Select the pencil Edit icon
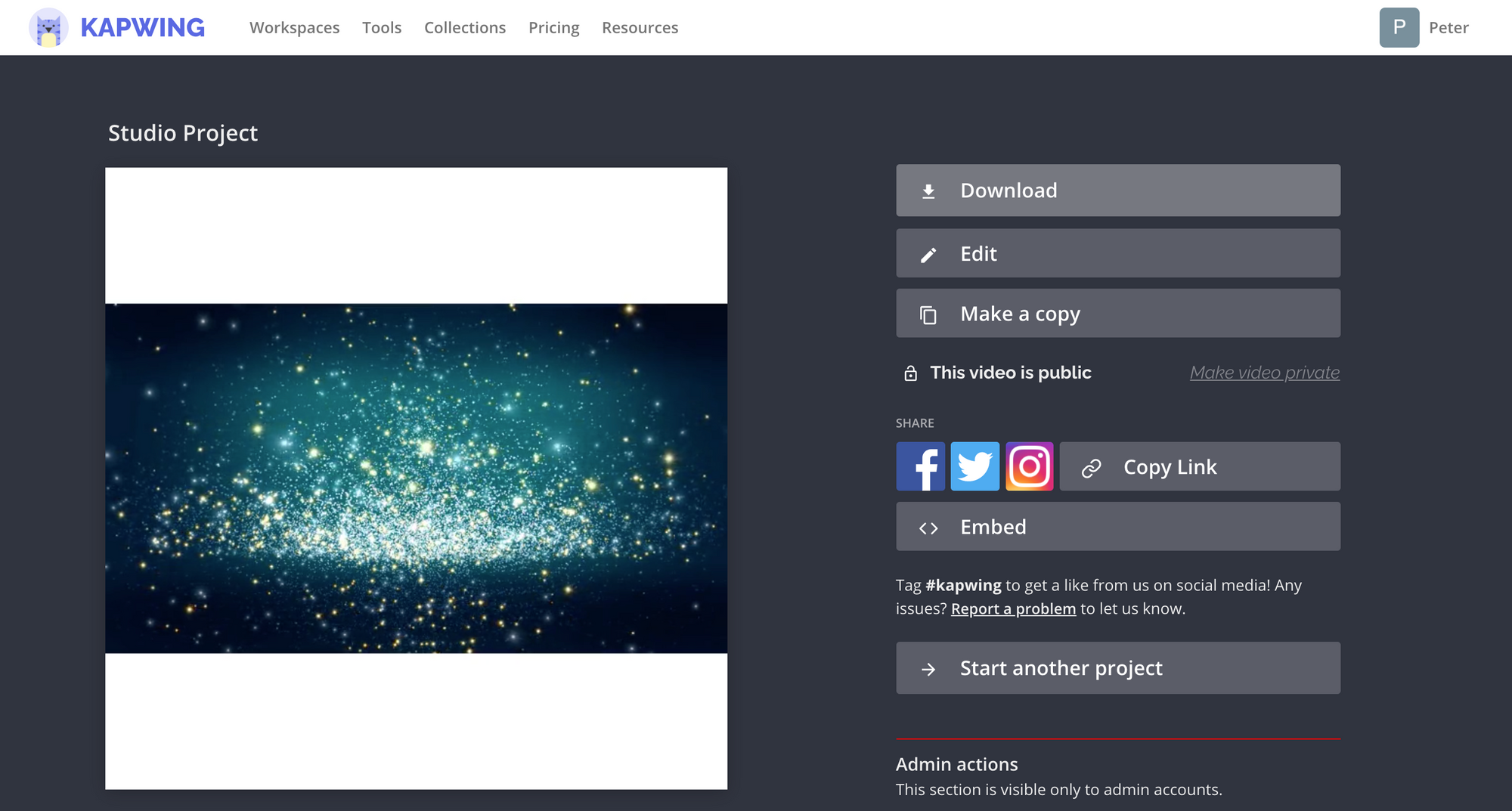Screen dimensions: 1512x811 (x=928, y=253)
